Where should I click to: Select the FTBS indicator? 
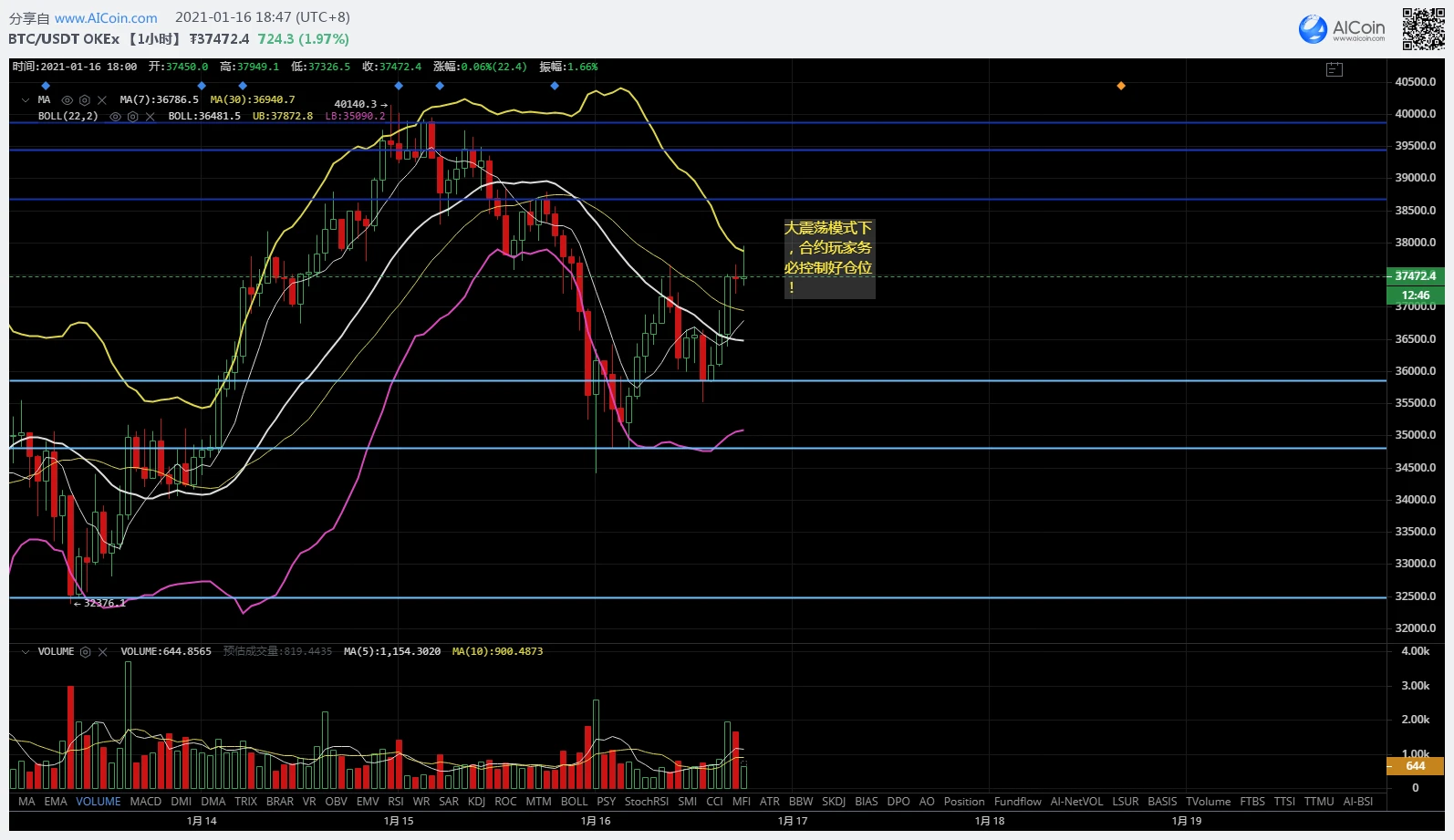click(x=1252, y=802)
